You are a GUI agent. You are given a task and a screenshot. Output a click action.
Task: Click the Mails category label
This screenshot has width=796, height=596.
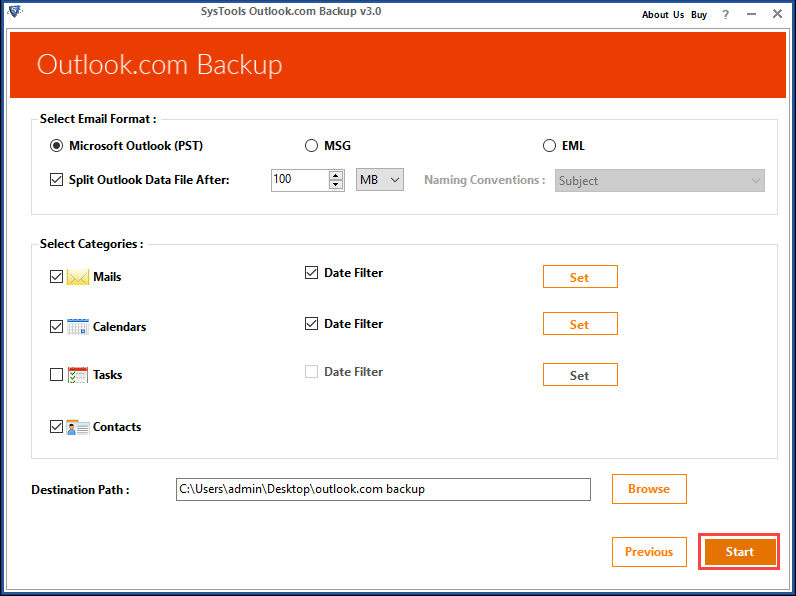(107, 277)
